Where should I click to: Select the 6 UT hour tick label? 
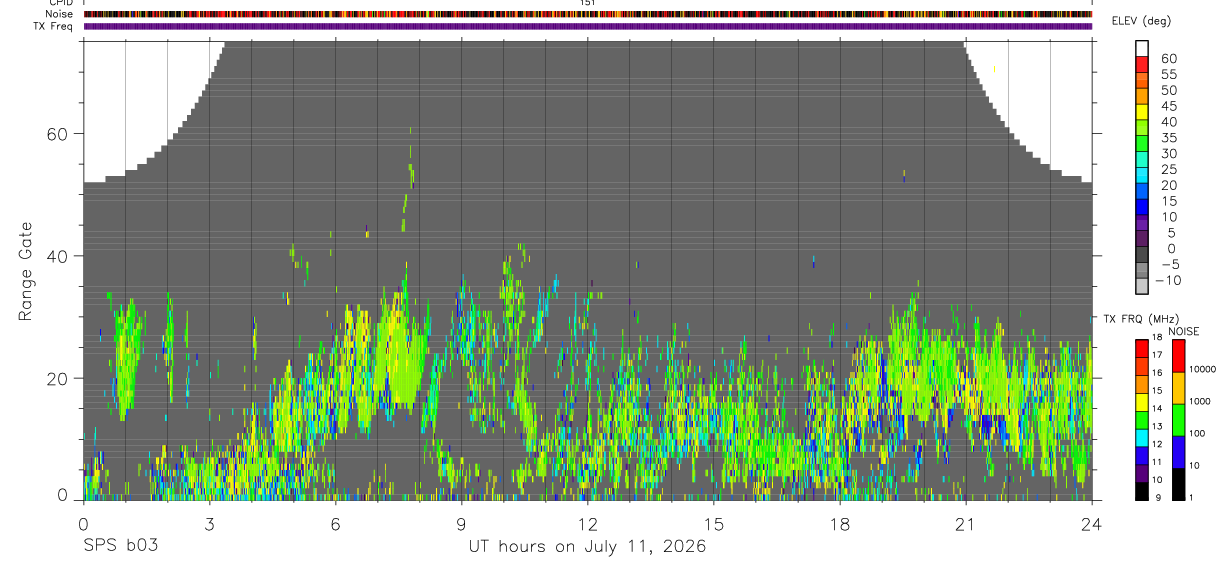point(335,523)
